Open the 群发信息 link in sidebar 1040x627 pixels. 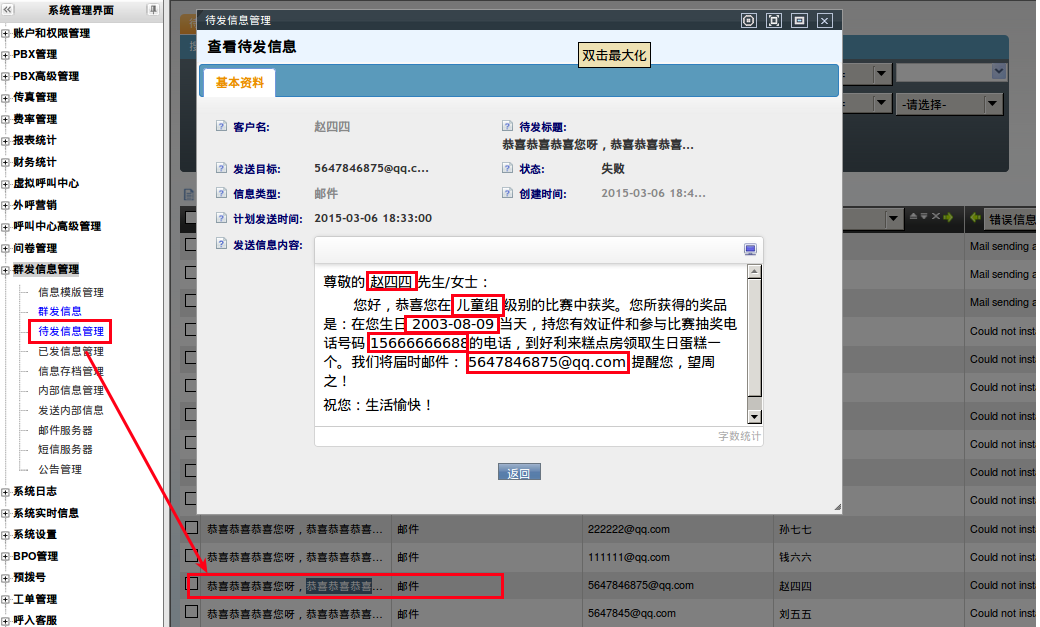pyautogui.click(x=60, y=311)
